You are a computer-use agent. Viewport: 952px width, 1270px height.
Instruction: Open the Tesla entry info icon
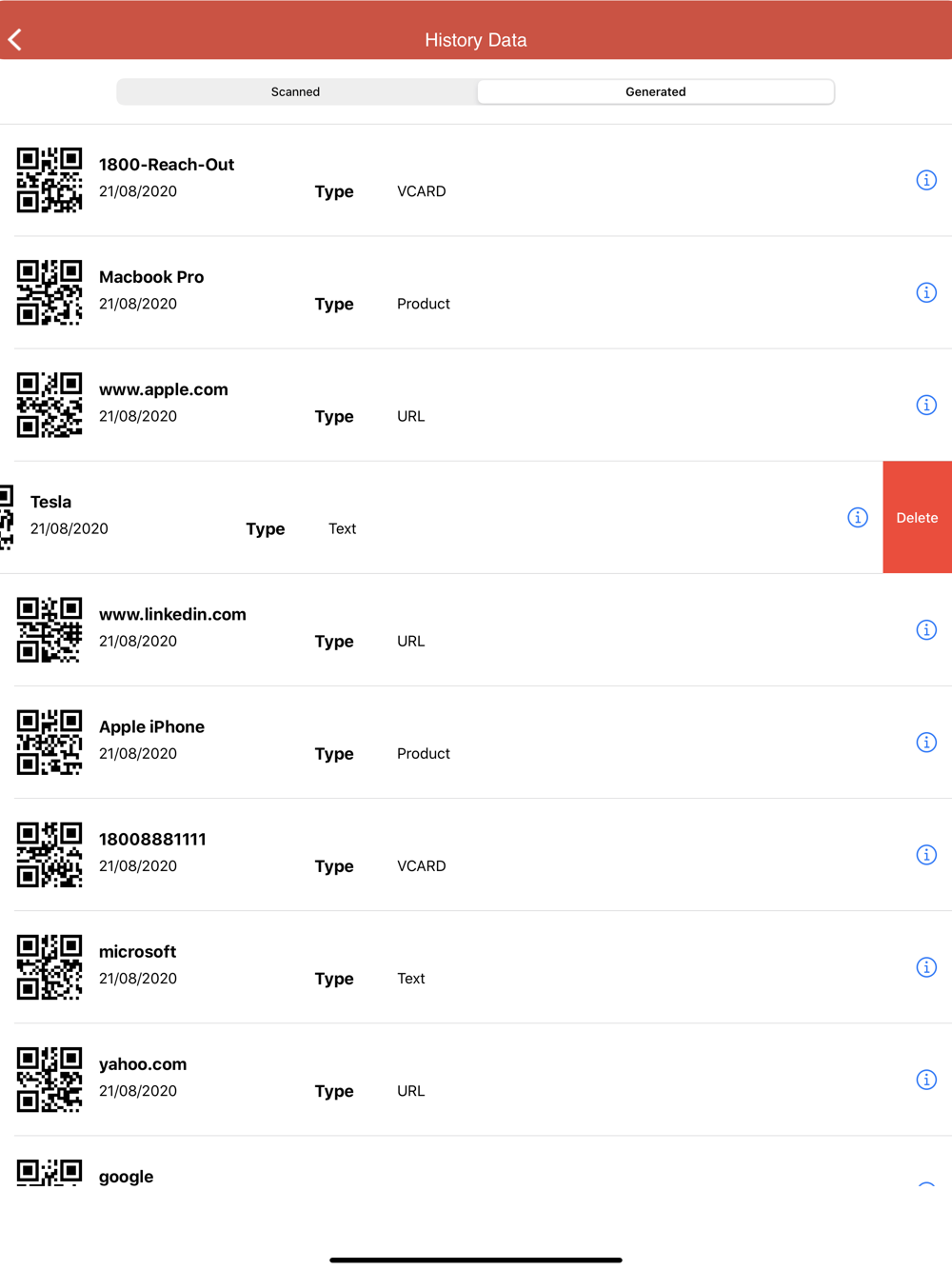pyautogui.click(x=858, y=517)
